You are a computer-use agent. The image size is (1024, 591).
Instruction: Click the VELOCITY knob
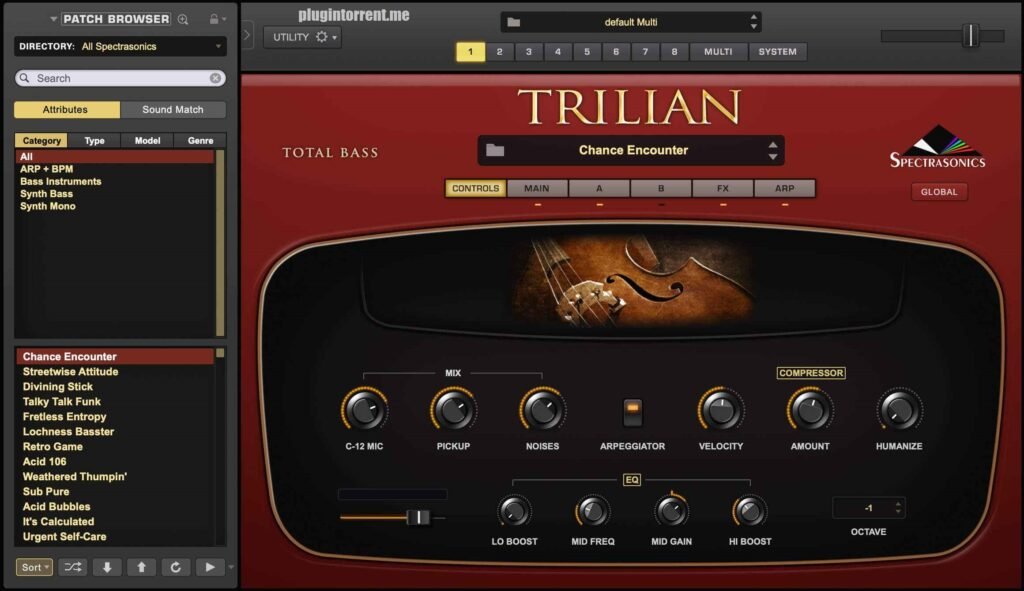tap(721, 410)
